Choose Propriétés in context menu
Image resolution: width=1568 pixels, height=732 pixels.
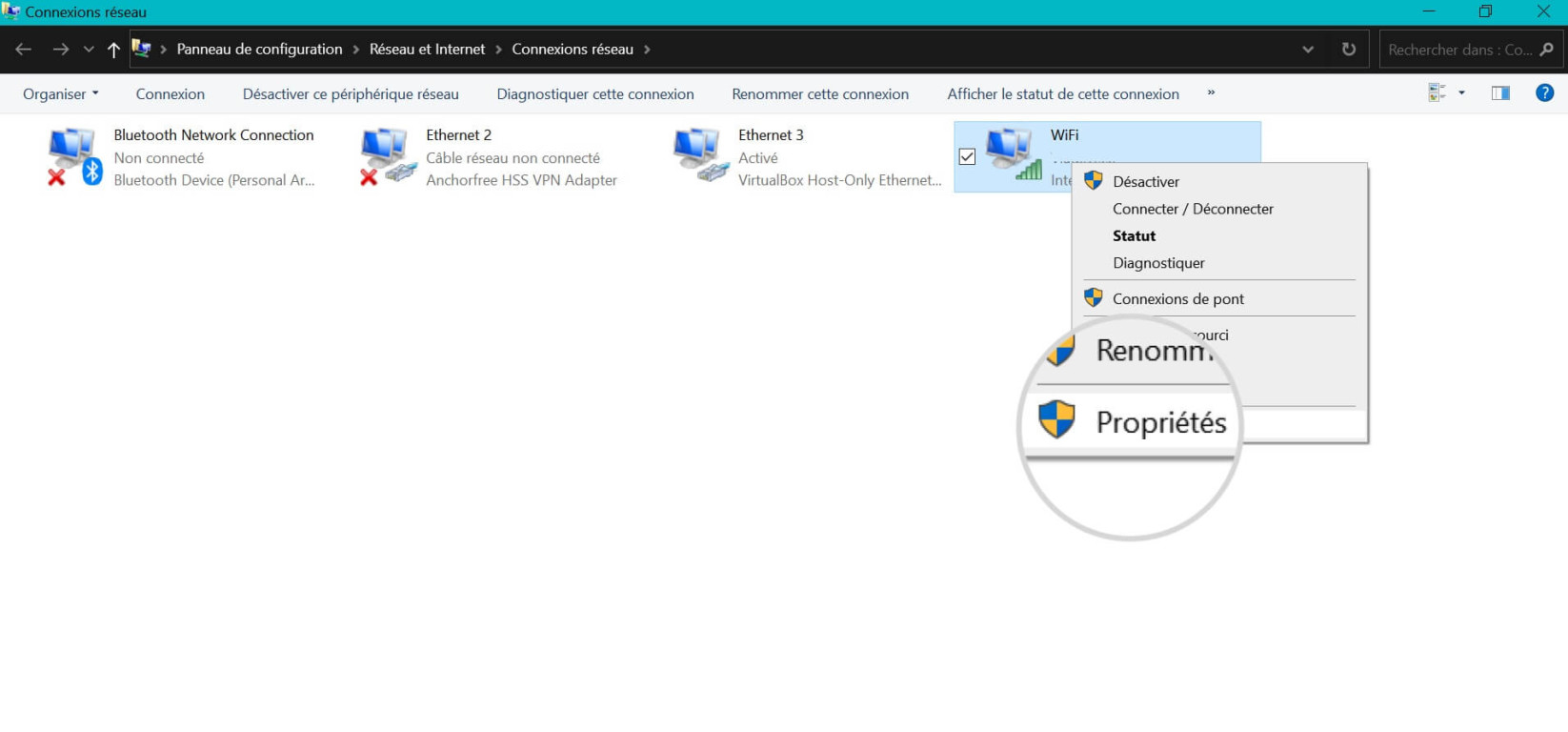[x=1160, y=421]
